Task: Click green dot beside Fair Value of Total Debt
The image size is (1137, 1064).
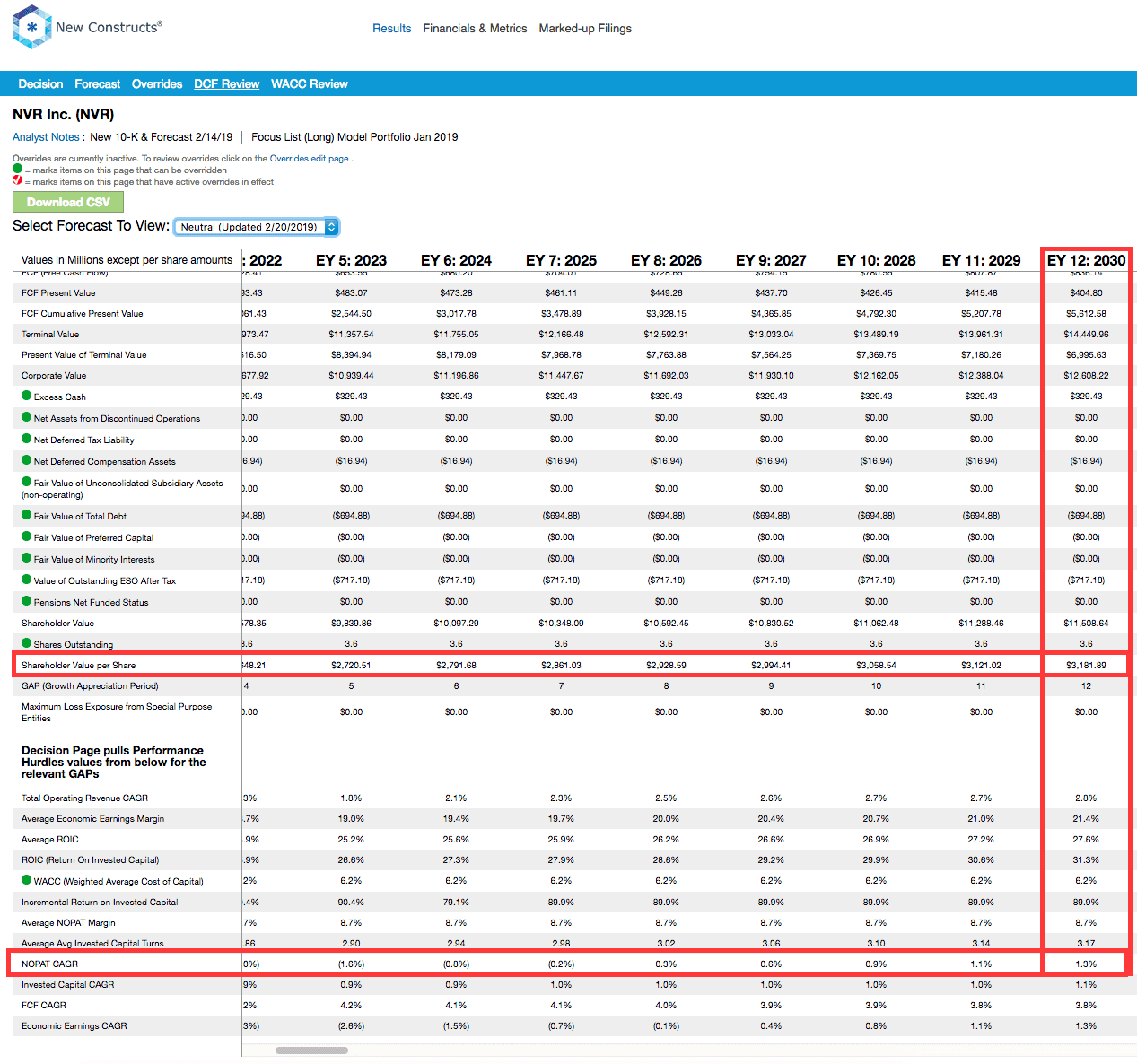Action: (x=27, y=515)
